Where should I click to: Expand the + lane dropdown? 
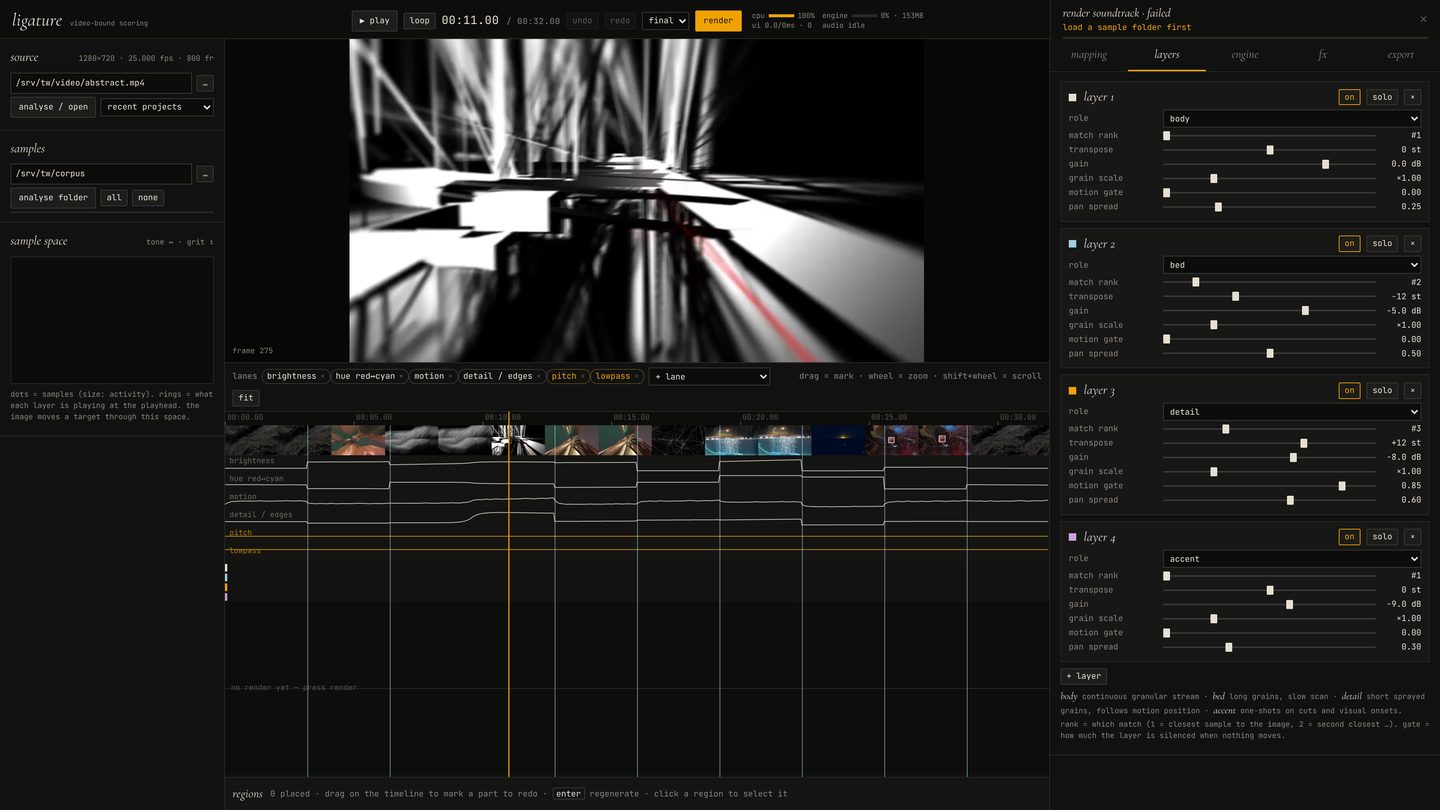coord(709,377)
